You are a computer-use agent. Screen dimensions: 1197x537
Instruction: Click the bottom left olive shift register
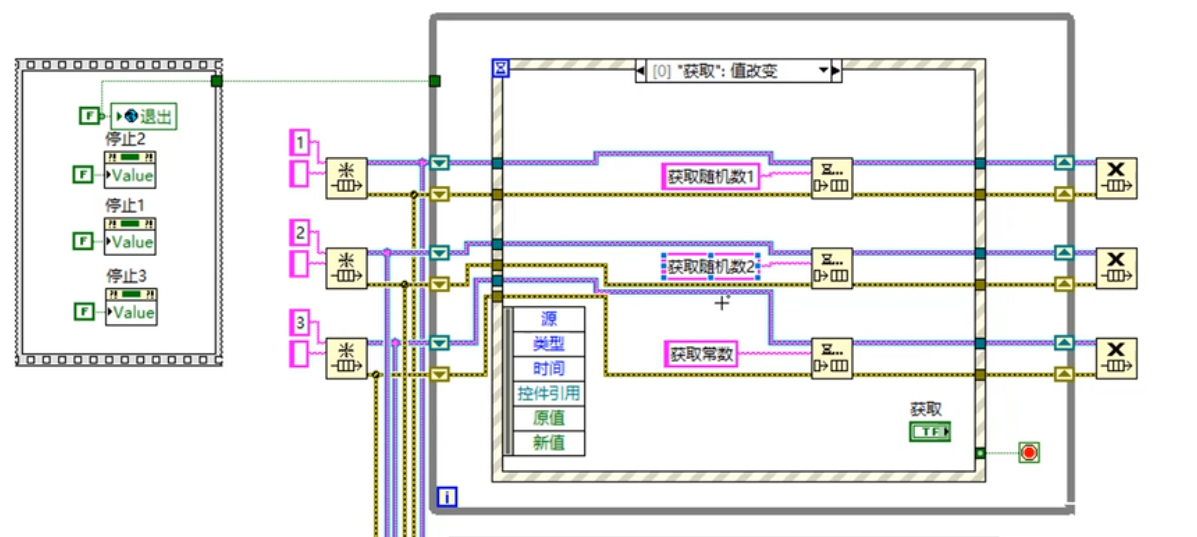[439, 374]
